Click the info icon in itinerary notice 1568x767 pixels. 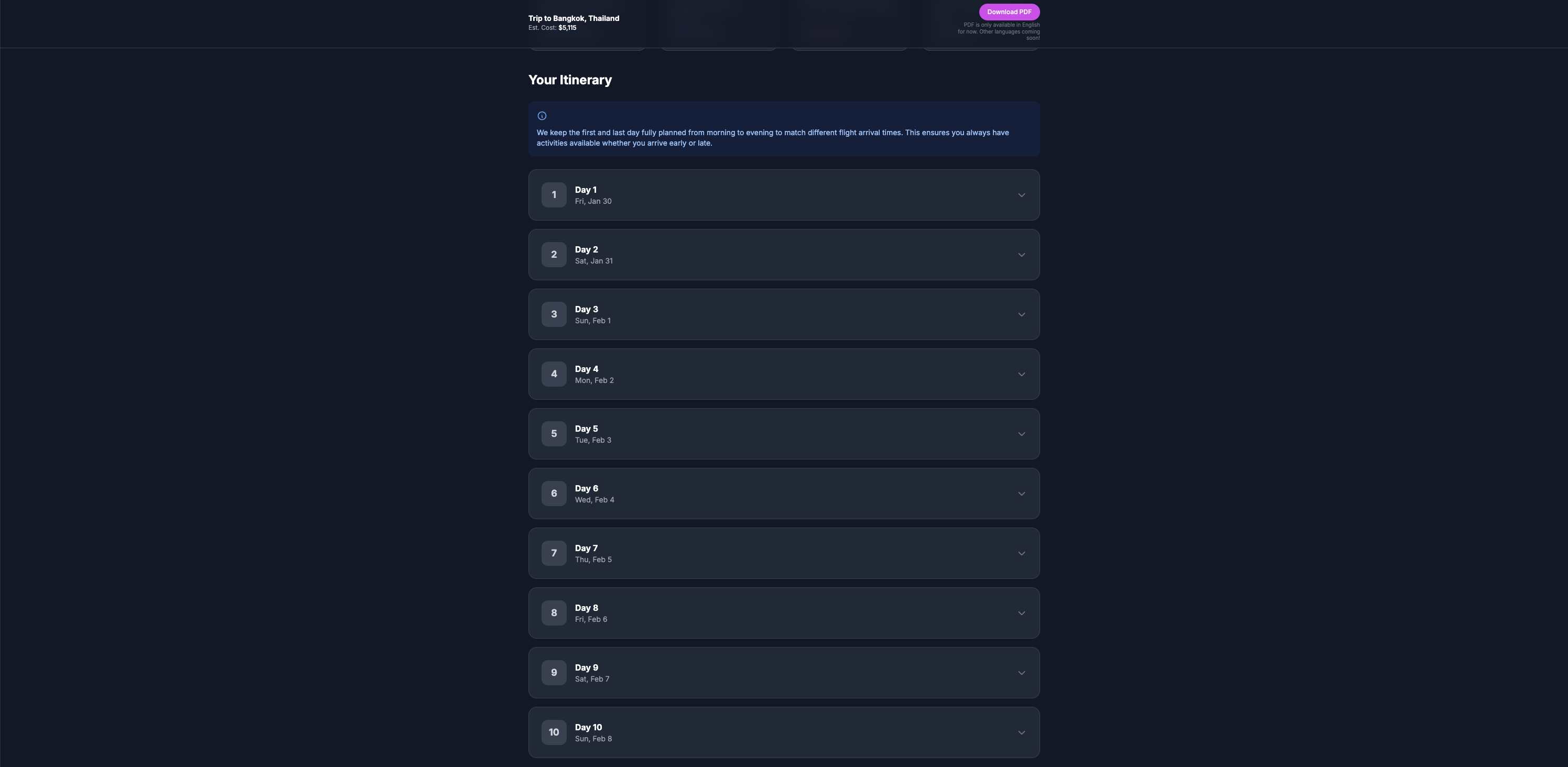(x=542, y=116)
